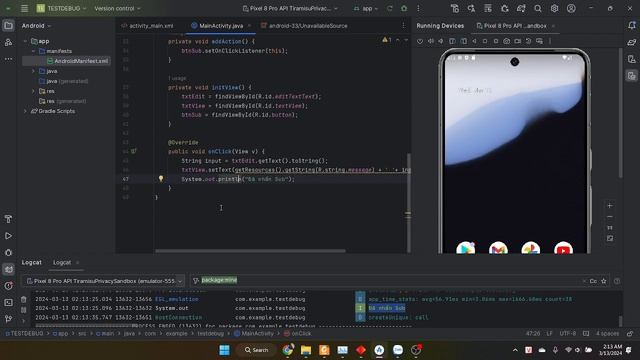Select the java (generated) folder
The image size is (640, 360).
[x=63, y=81]
